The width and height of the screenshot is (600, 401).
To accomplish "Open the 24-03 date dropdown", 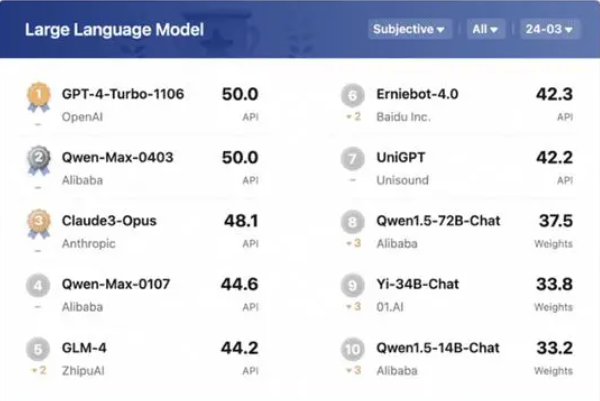I will point(549,29).
